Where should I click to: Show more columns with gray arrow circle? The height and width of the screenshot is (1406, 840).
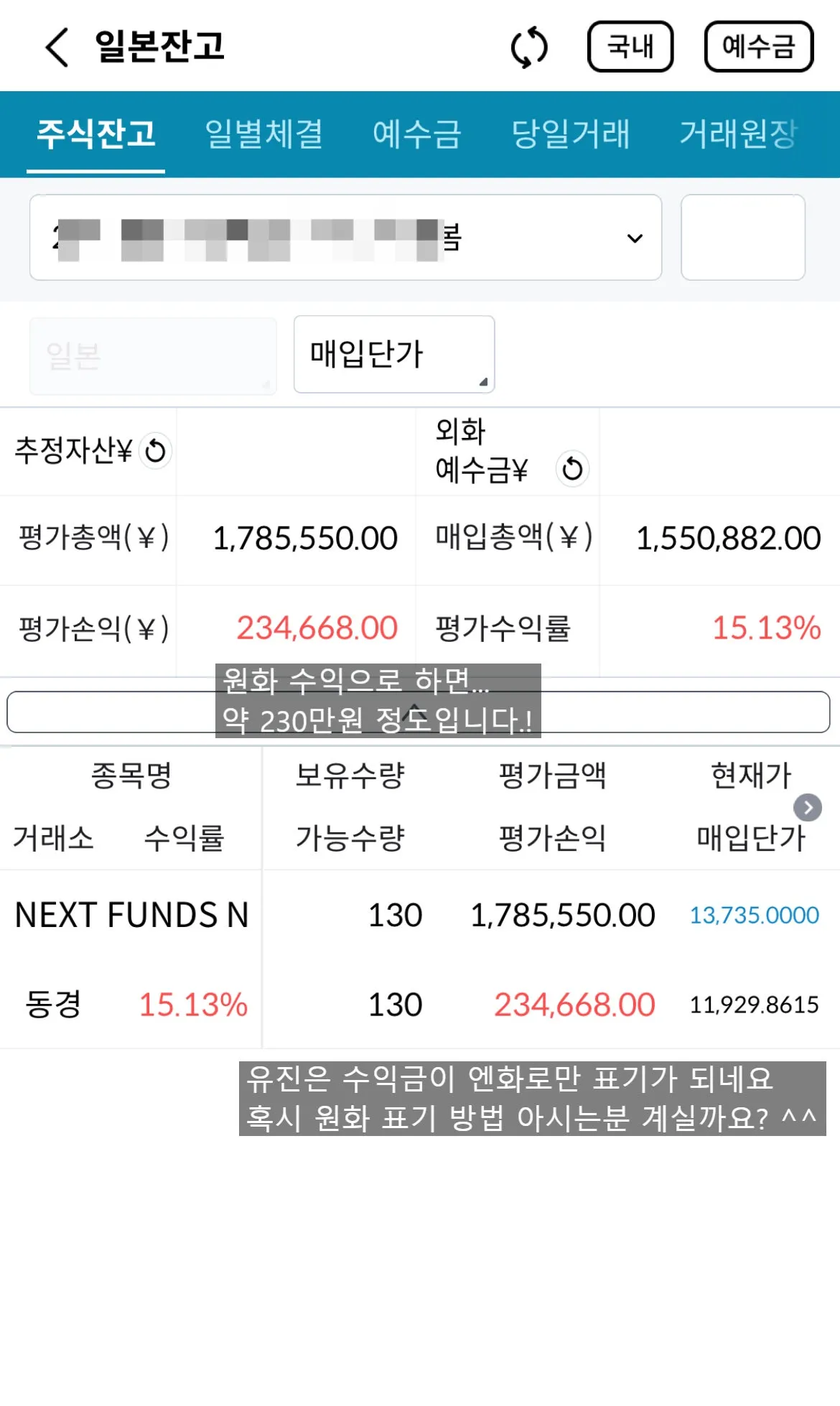pos(808,808)
